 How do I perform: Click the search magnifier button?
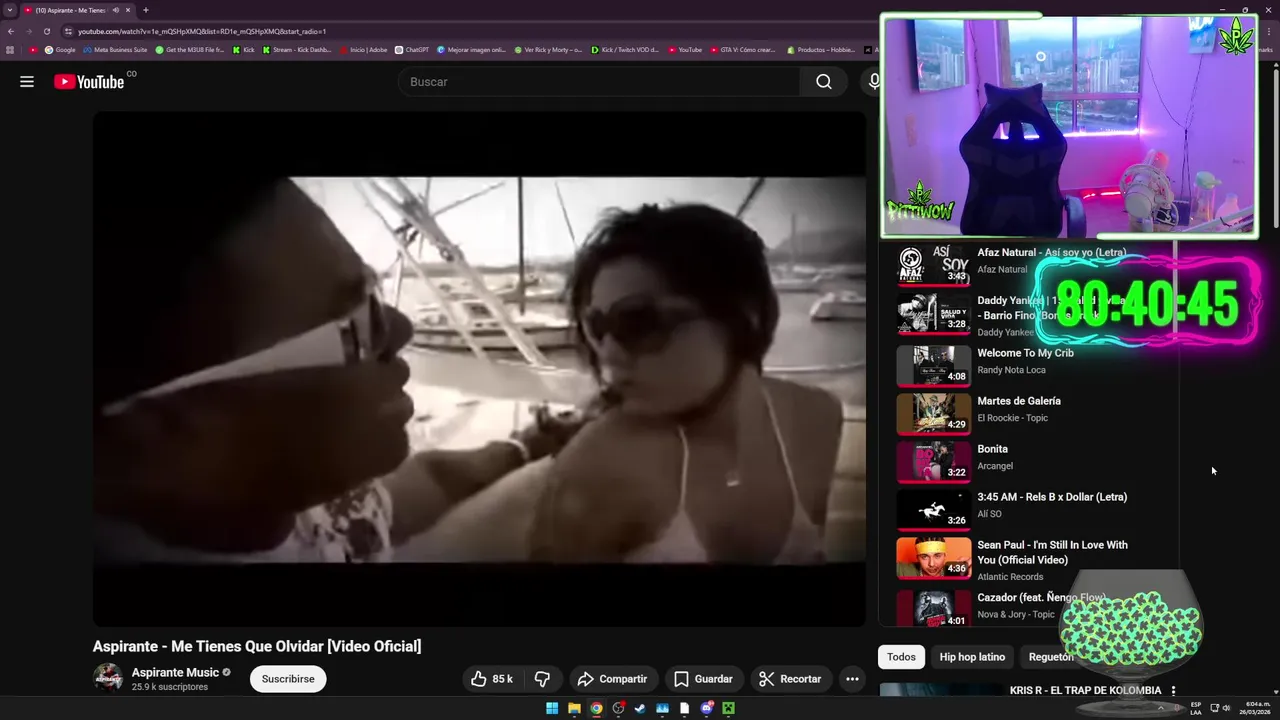pyautogui.click(x=823, y=82)
